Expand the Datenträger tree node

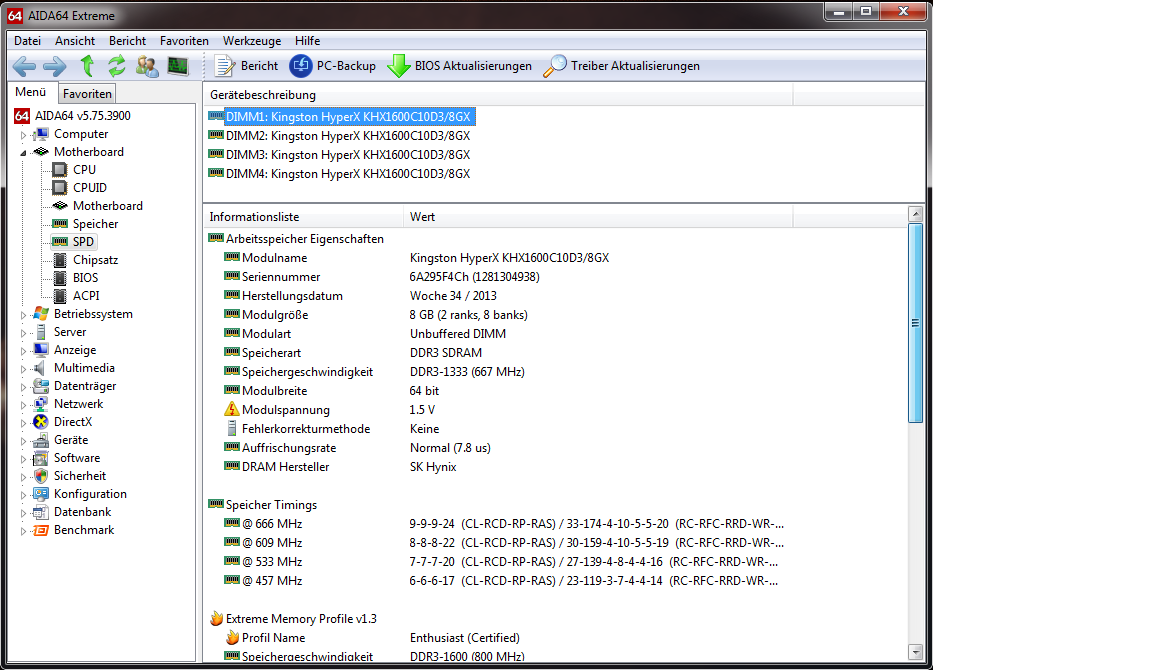[24, 387]
